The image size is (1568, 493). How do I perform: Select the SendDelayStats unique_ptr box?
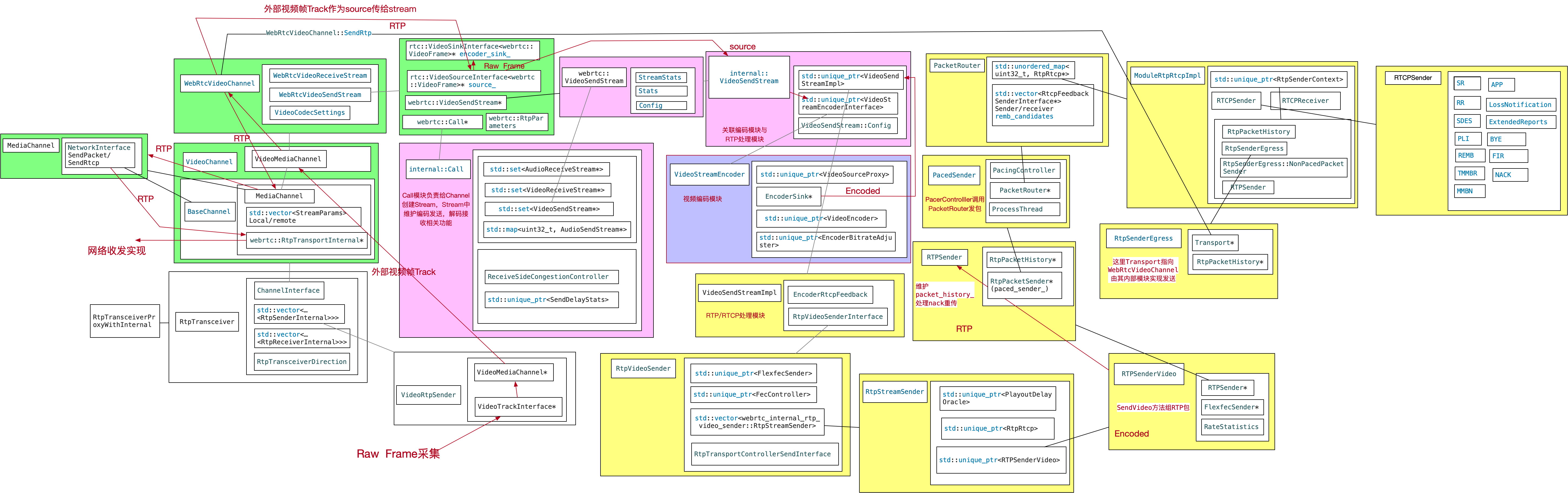click(x=552, y=300)
